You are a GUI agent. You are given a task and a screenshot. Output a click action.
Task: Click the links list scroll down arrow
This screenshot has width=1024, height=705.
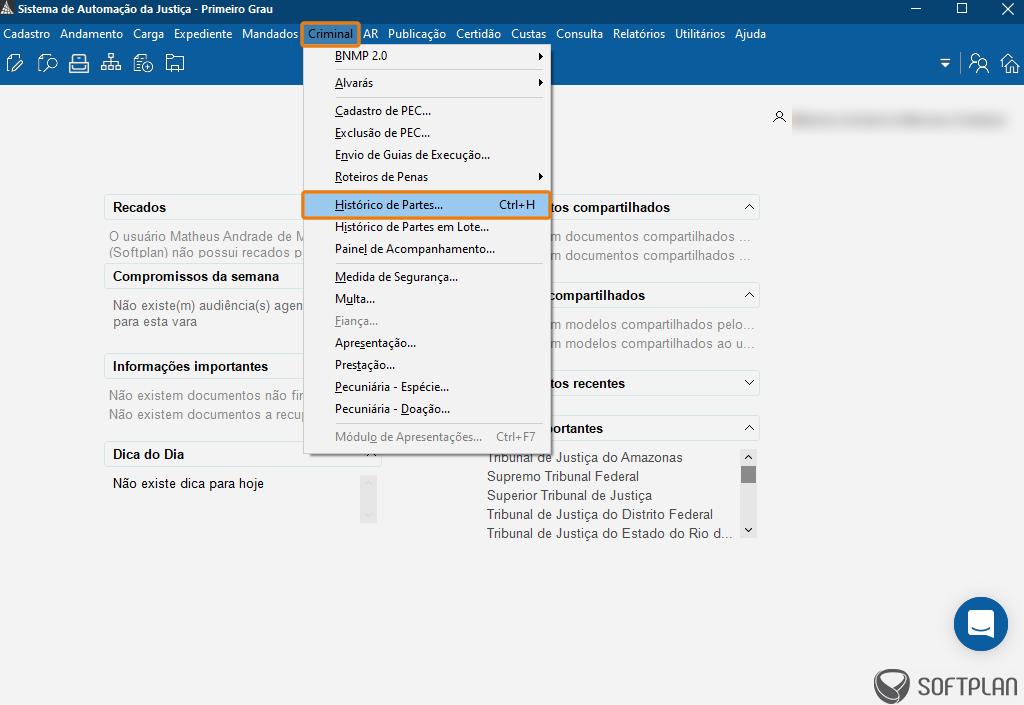pos(749,530)
